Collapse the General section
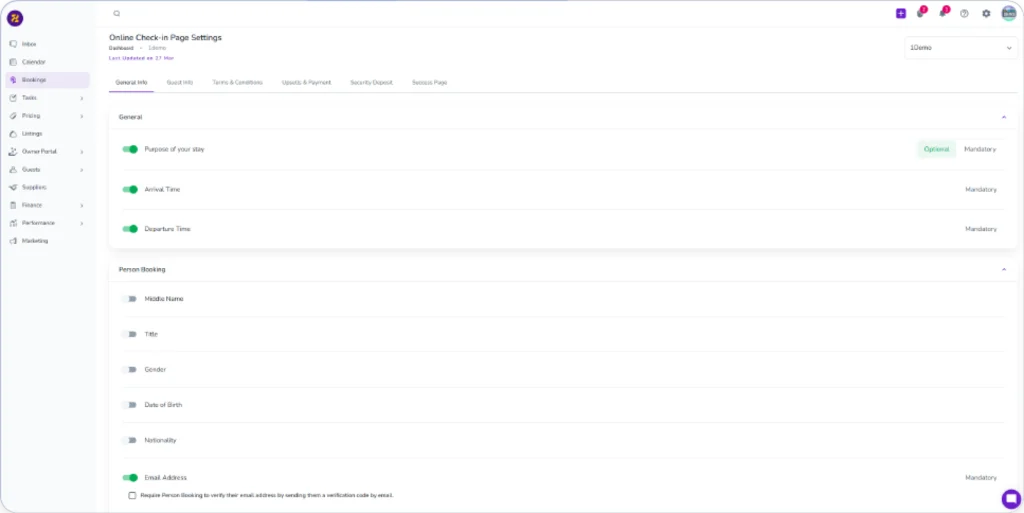The width and height of the screenshot is (1024, 513). pos(1003,117)
